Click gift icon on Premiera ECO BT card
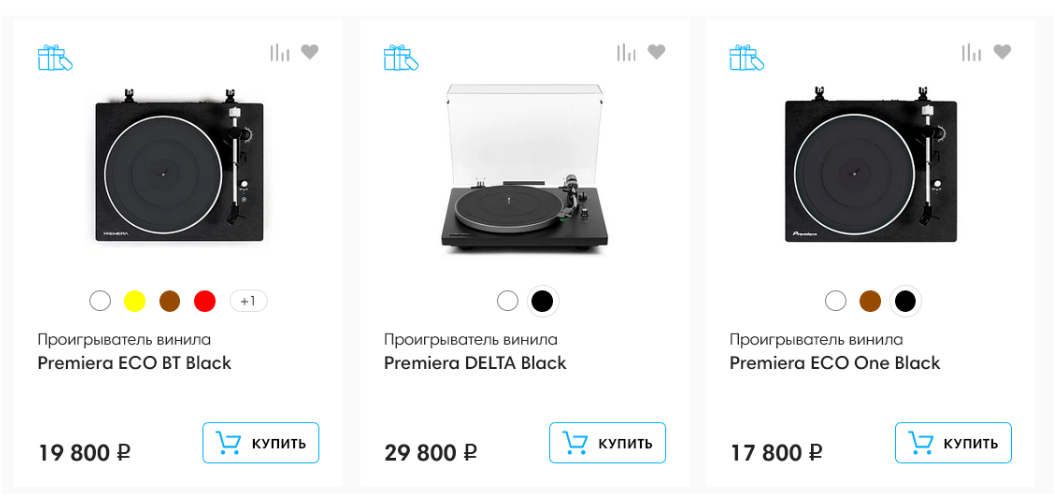This screenshot has width=1055, height=500. tap(55, 58)
